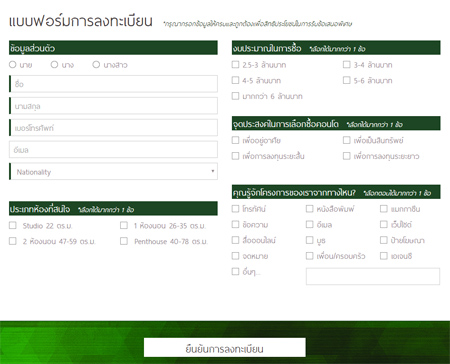The width and height of the screenshot is (450, 364).
Task: Click the ชื่อ first name field
Action: point(113,84)
